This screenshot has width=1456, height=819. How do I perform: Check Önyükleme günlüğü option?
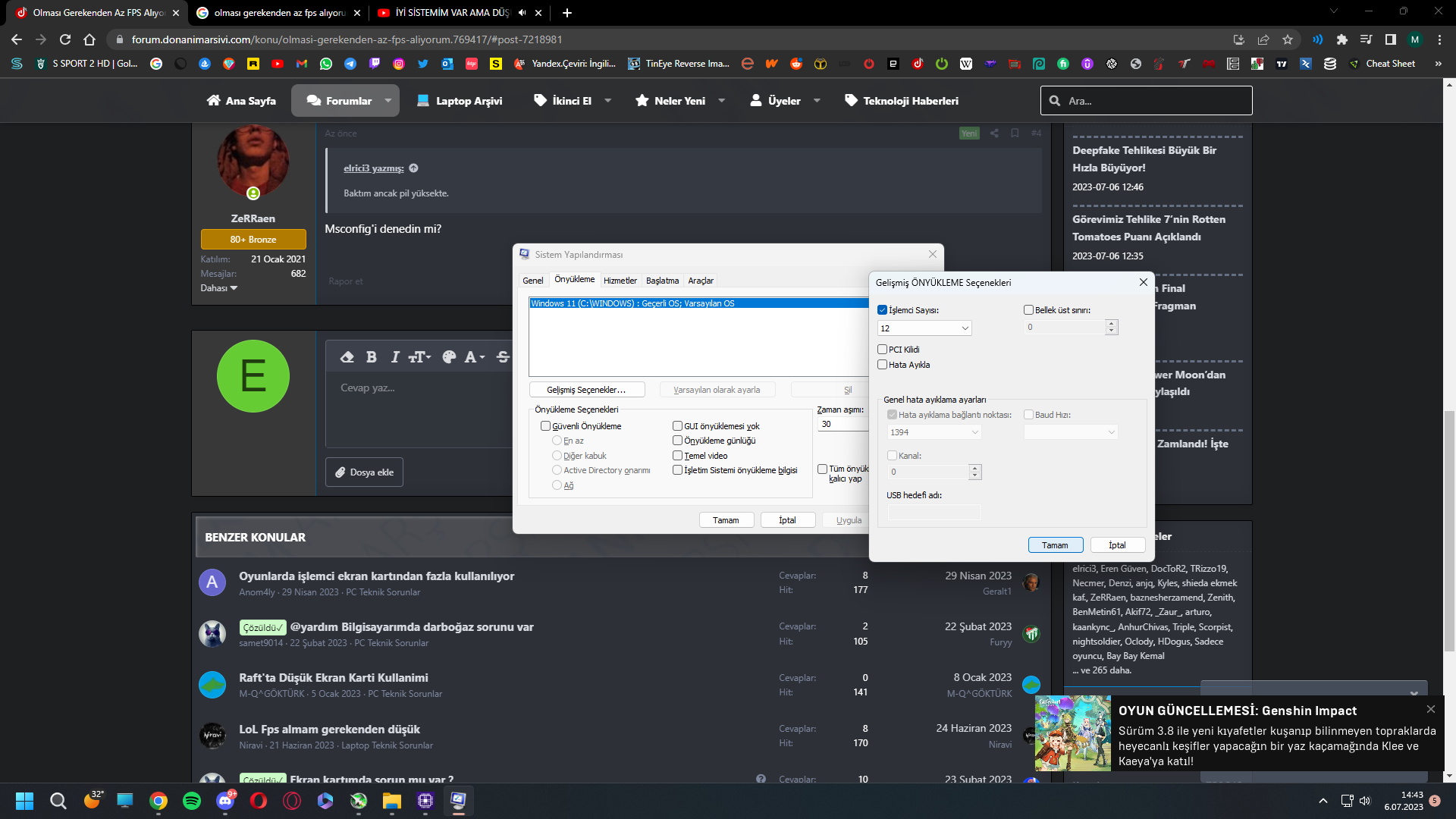point(678,441)
